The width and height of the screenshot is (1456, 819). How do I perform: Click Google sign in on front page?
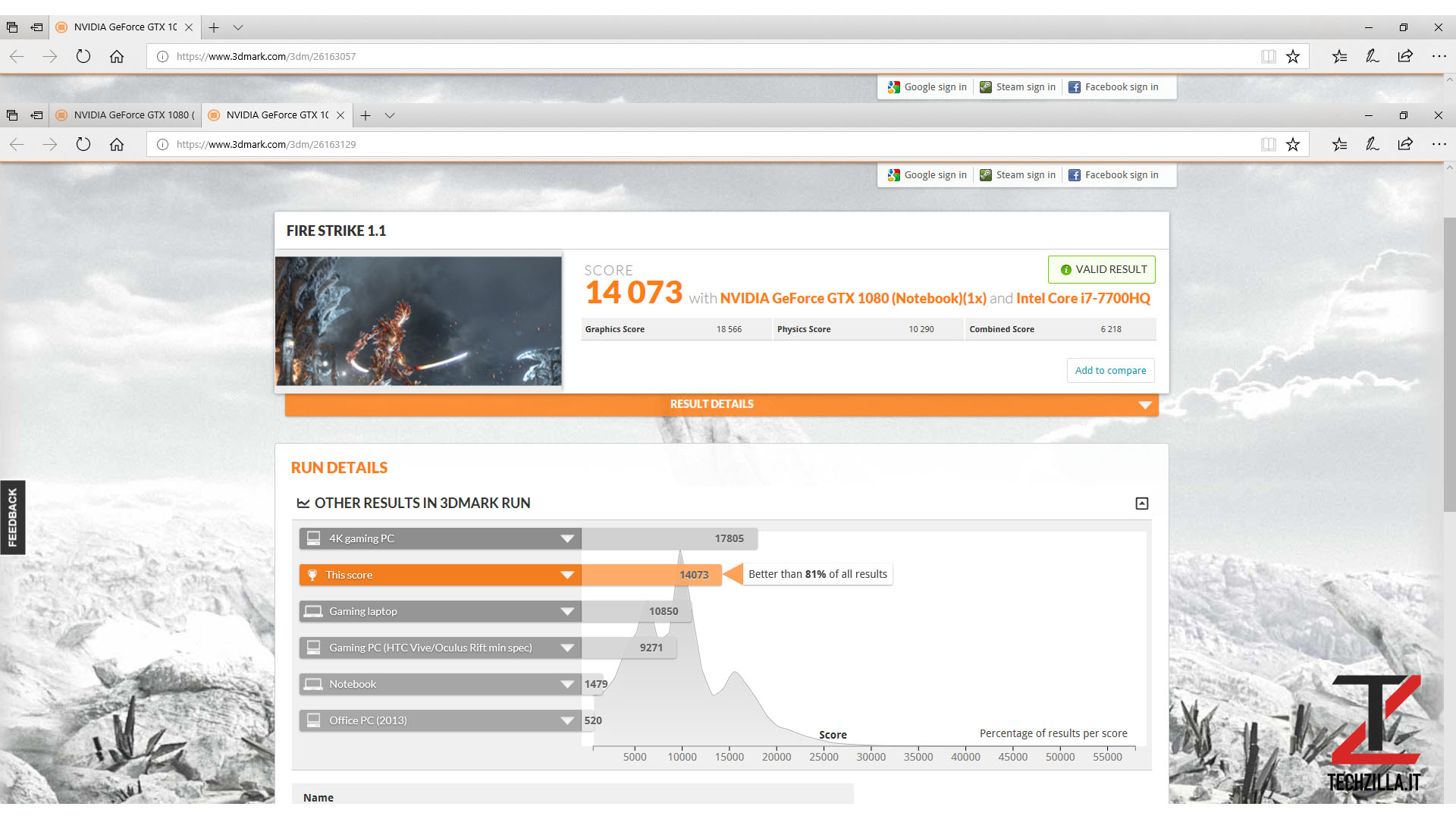click(x=927, y=175)
